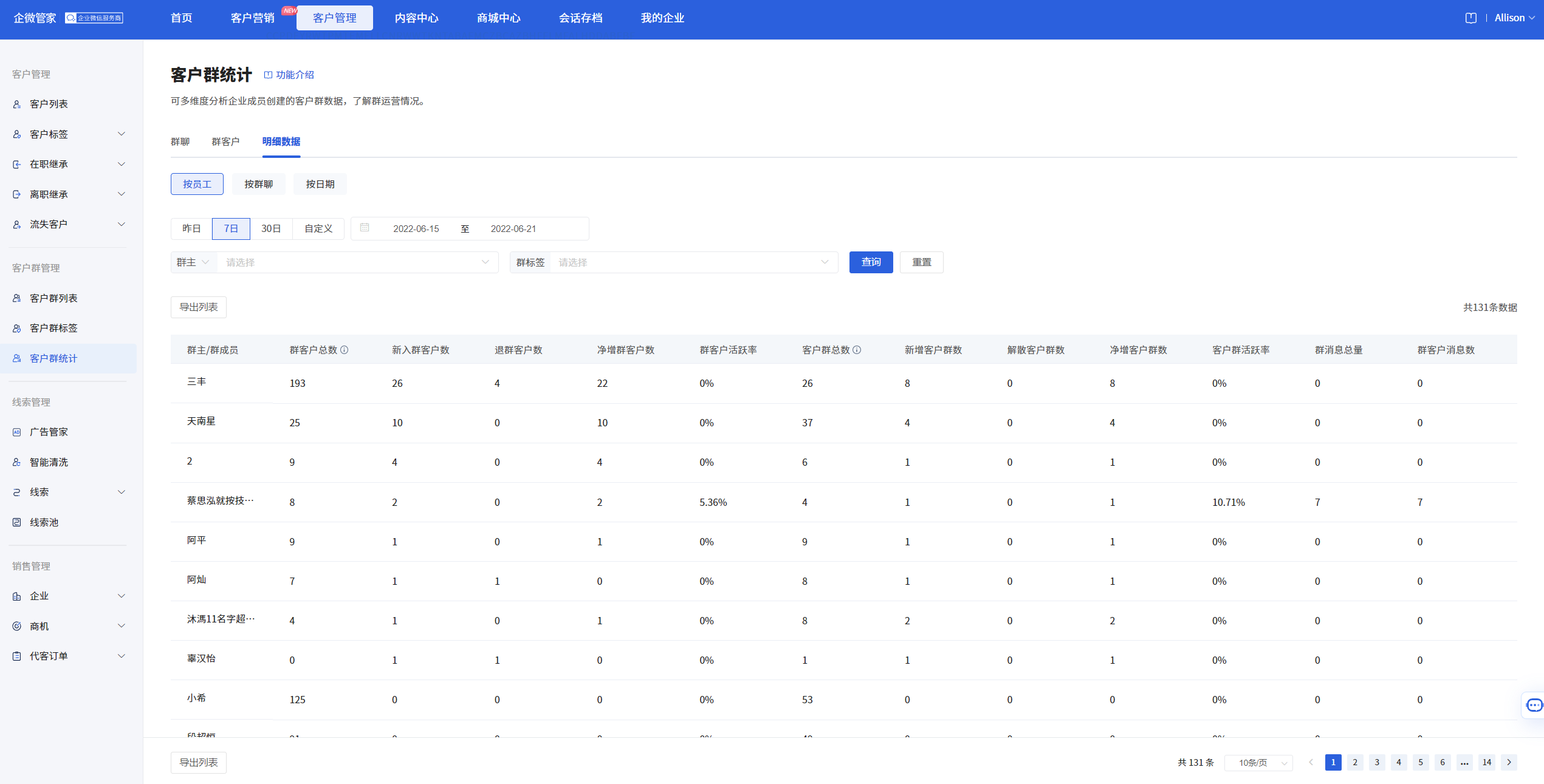Screen dimensions: 1544x784
Task: Click the 三丰 row name
Action: [197, 381]
